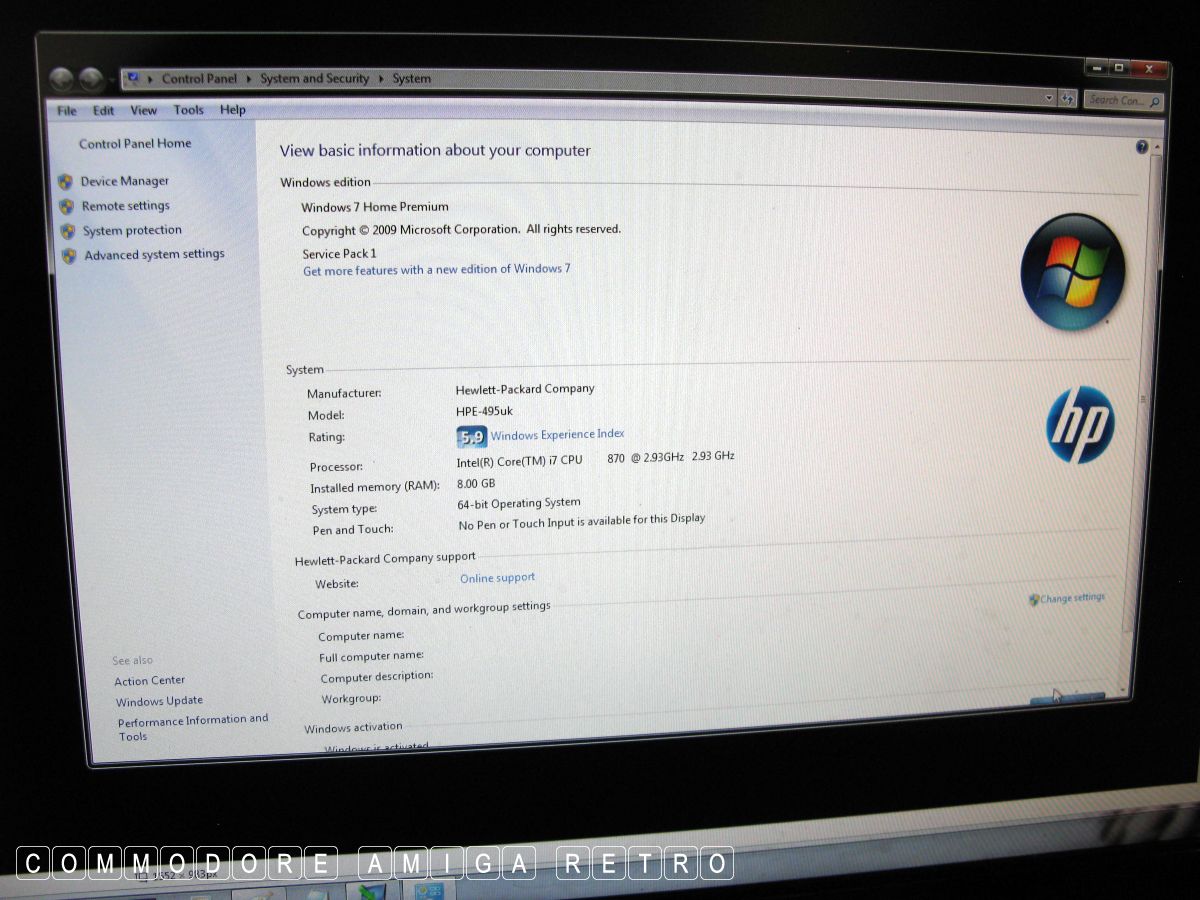Image resolution: width=1200 pixels, height=900 pixels.
Task: Click the System protection shield icon
Action: coord(68,231)
